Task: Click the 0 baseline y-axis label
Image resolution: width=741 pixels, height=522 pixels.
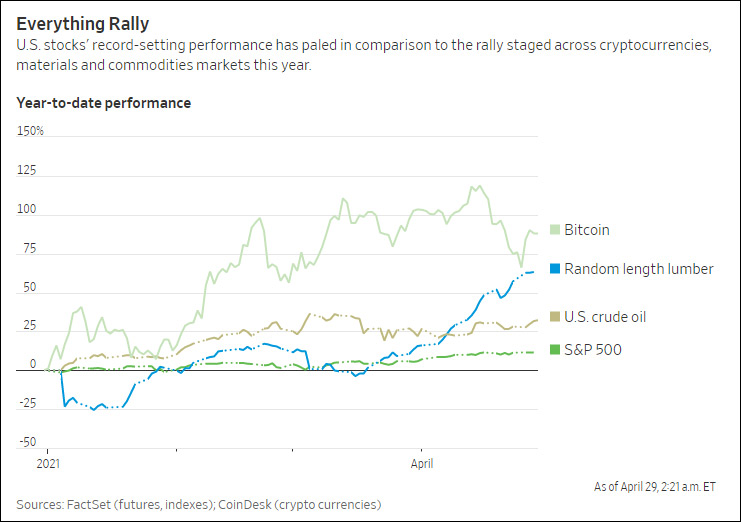Action: (x=20, y=365)
